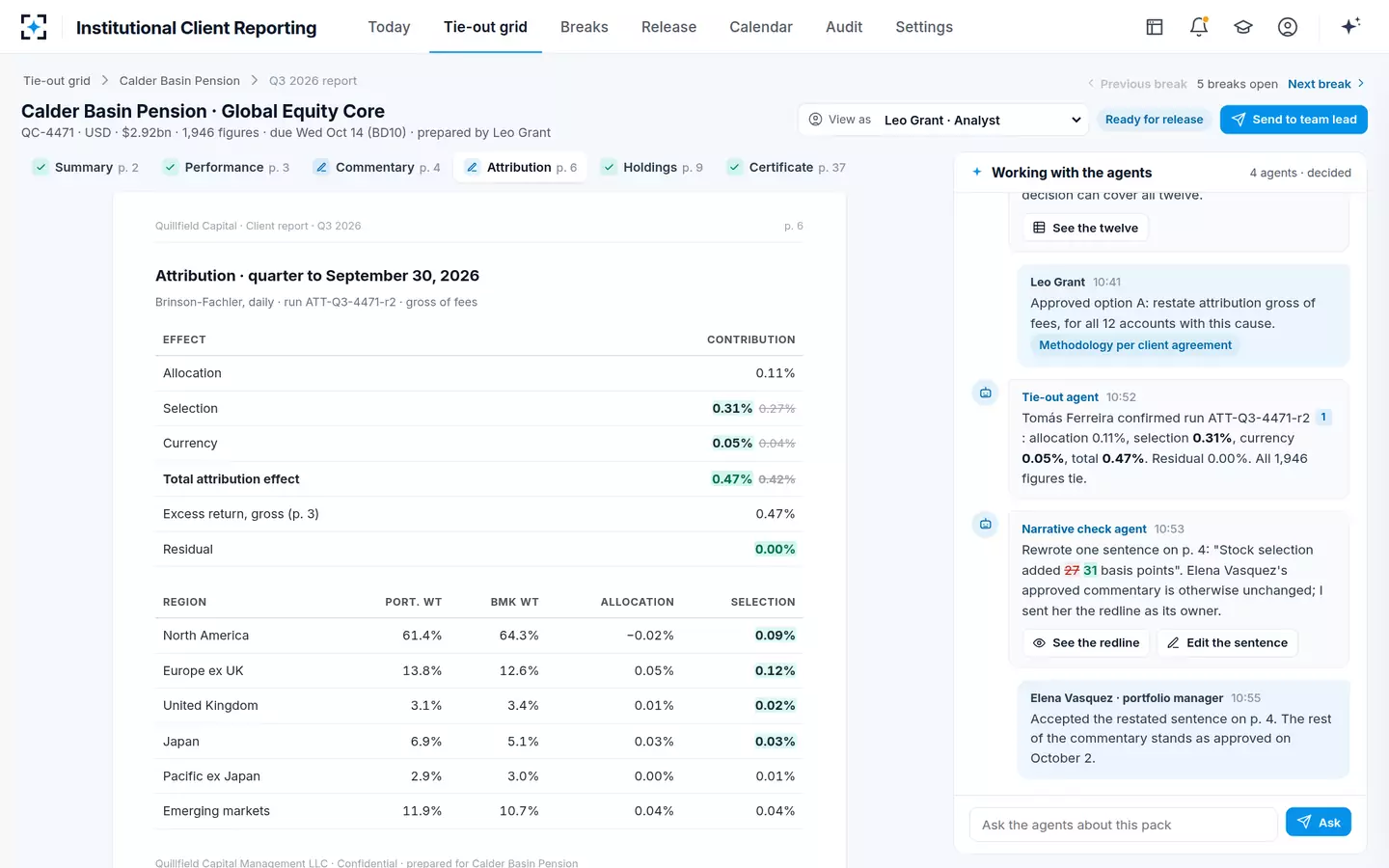Screen dimensions: 1389x868
Task: Open the user account icon
Action: tap(1288, 27)
